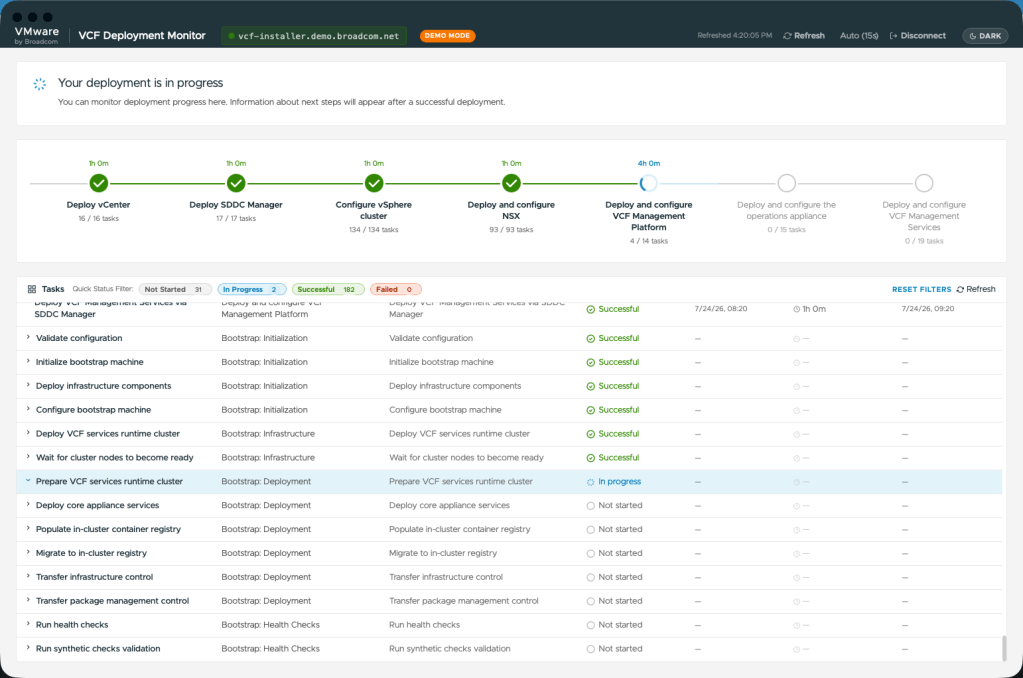Click Successful icon for Configure bootstrap machine
Image resolution: width=1023 pixels, height=678 pixels.
click(x=590, y=410)
